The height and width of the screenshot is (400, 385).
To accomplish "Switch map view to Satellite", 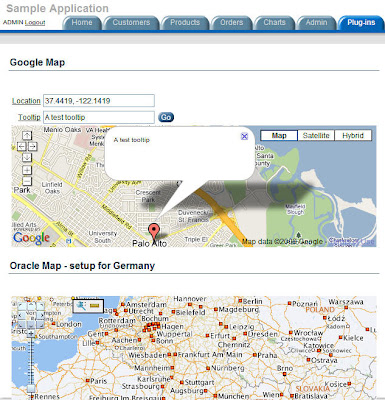I will [316, 135].
